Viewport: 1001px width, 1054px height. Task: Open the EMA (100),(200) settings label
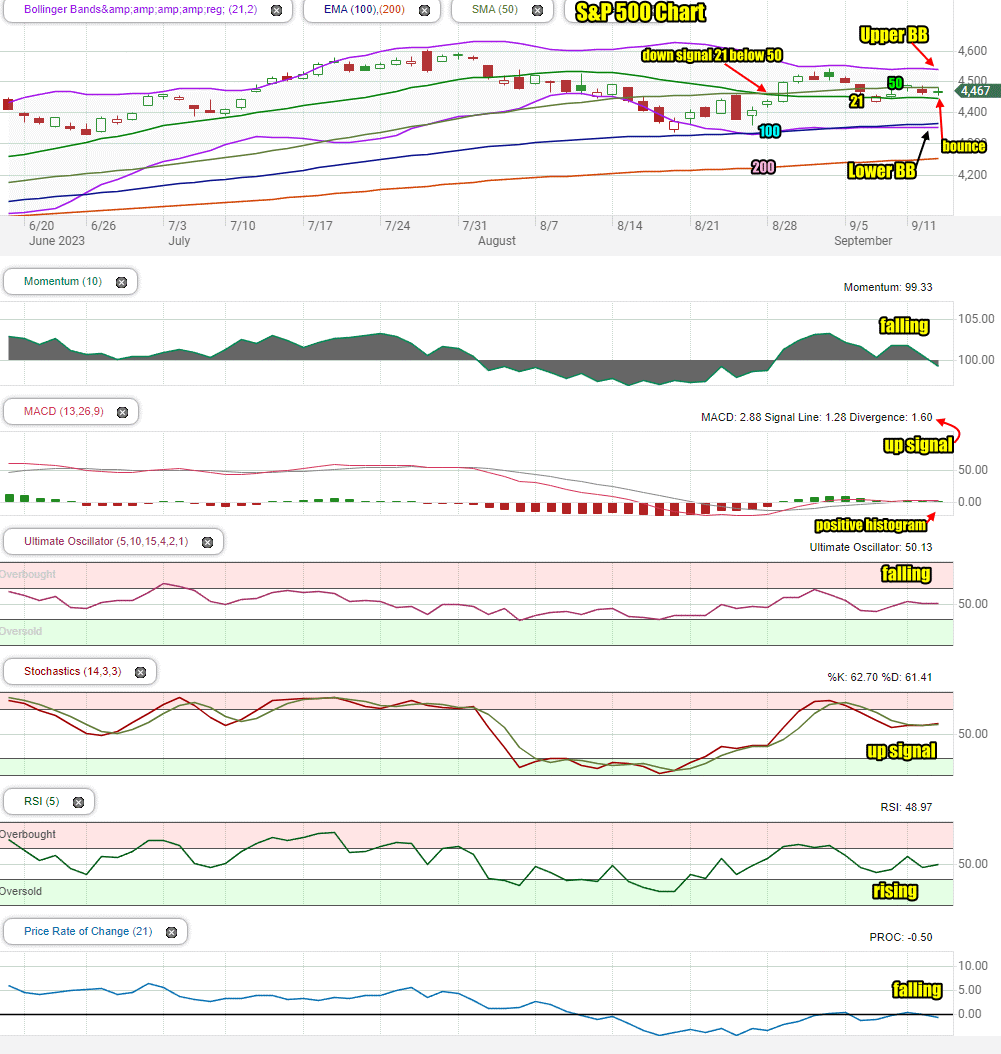tap(364, 9)
